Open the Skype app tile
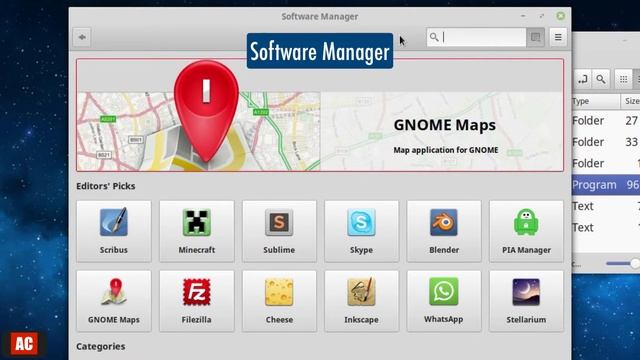This screenshot has height=360, width=640. coord(361,231)
